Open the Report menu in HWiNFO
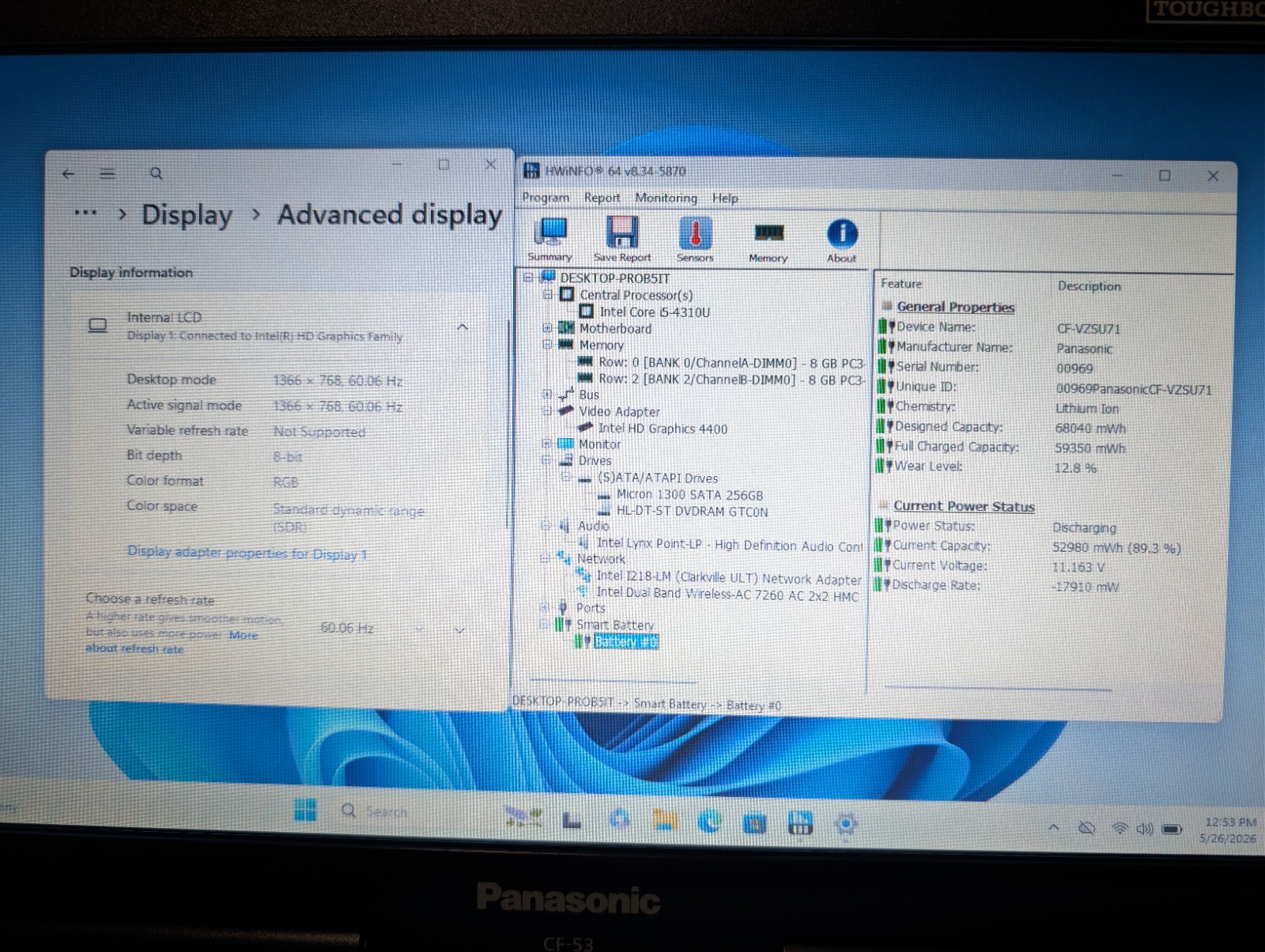The height and width of the screenshot is (952, 1265). coord(602,198)
